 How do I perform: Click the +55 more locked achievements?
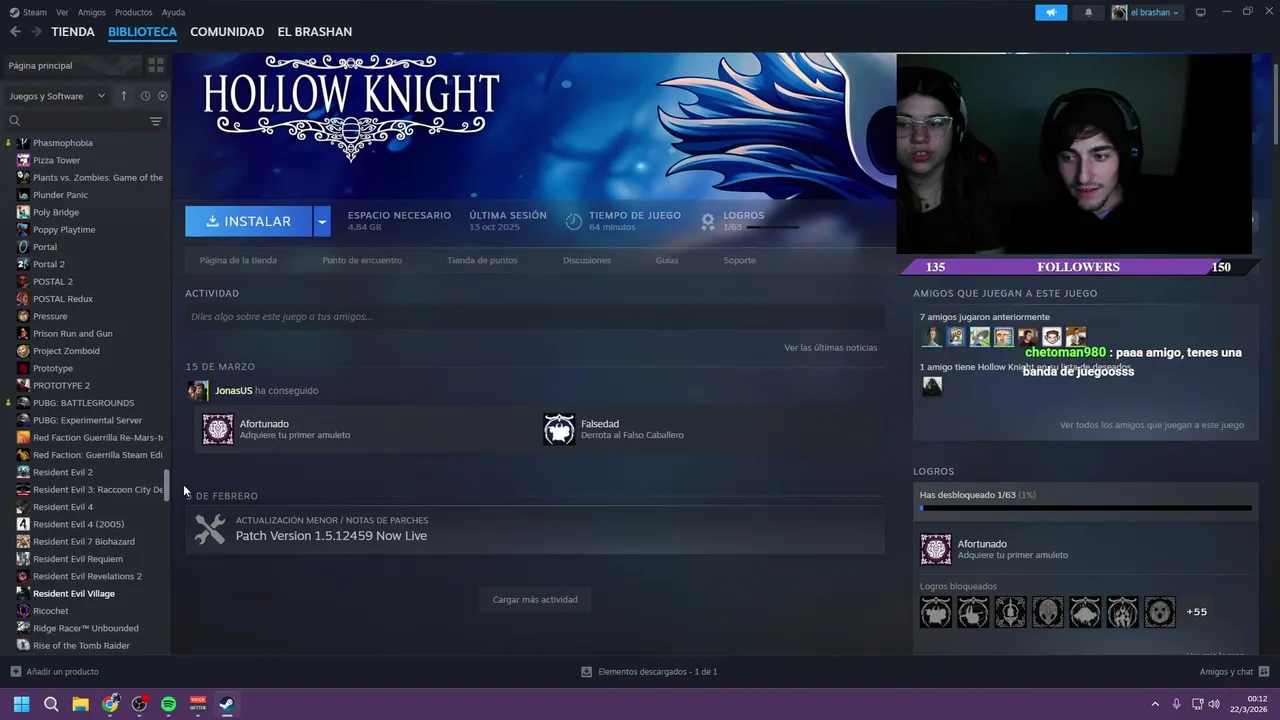tap(1197, 612)
